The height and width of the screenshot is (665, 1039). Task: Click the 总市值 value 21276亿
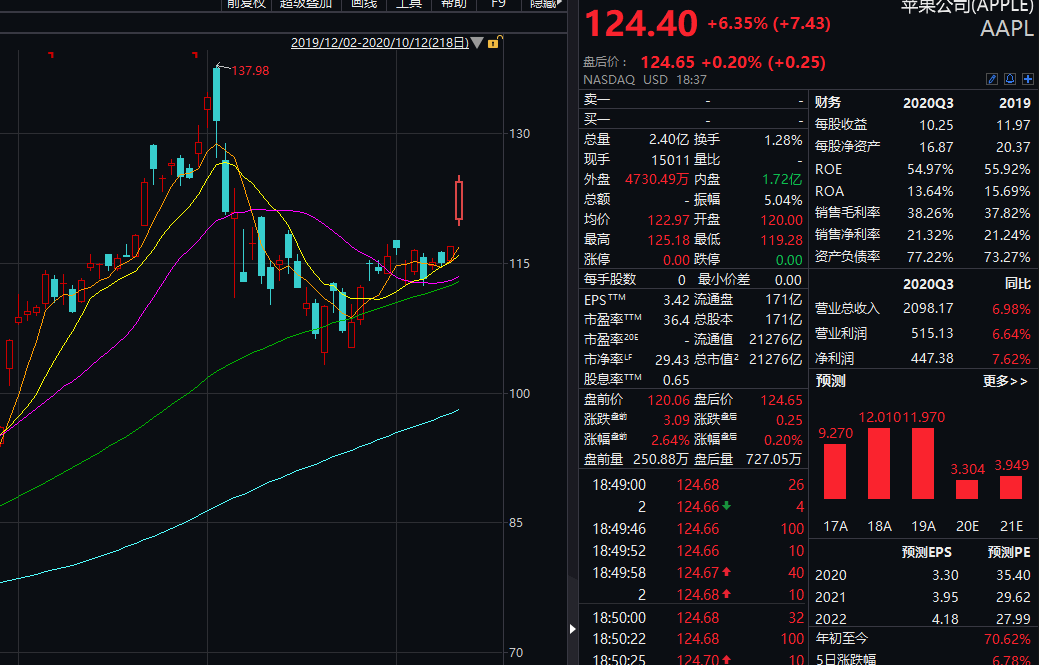(775, 360)
